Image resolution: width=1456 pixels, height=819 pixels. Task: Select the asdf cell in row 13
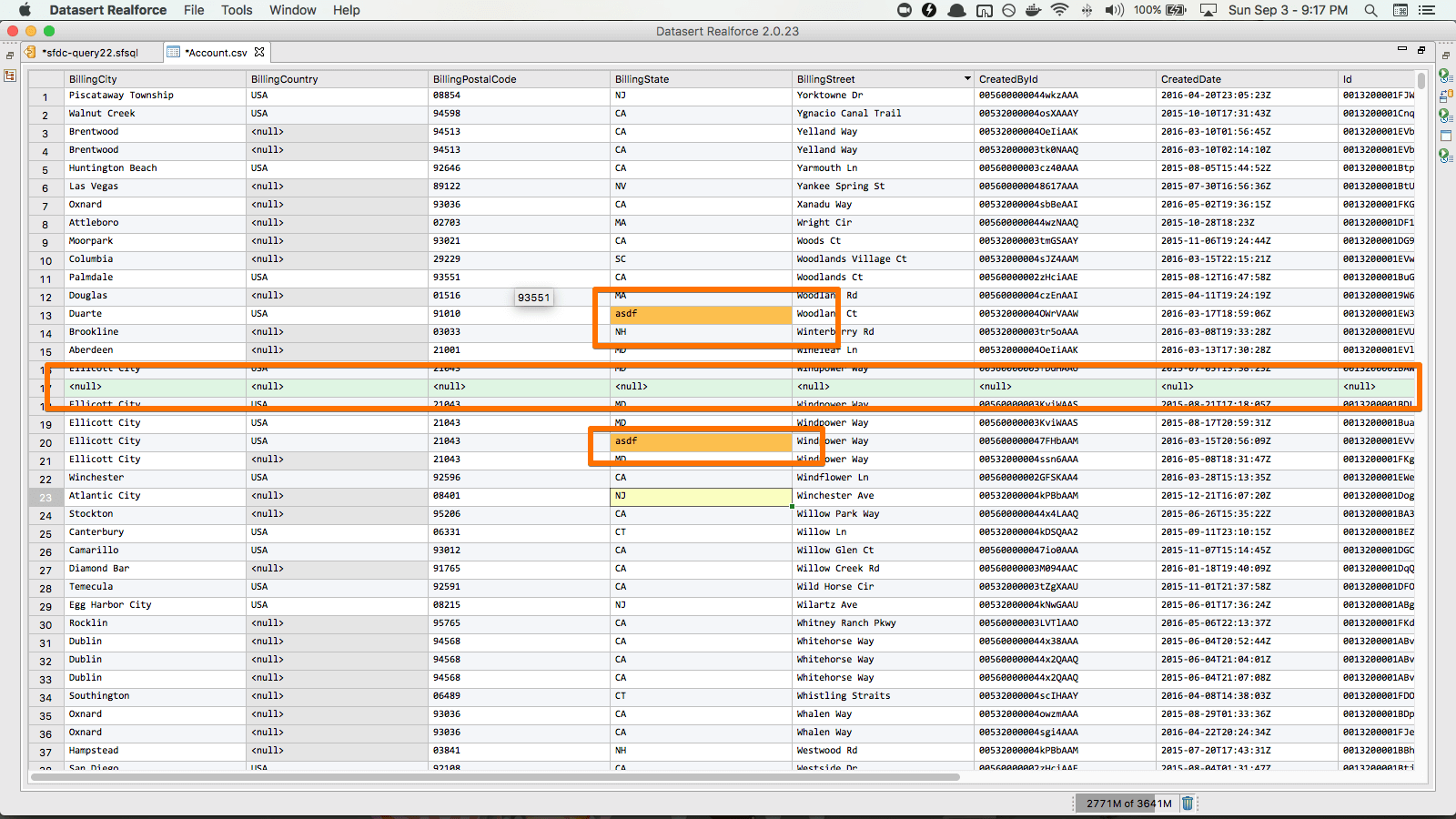click(700, 314)
